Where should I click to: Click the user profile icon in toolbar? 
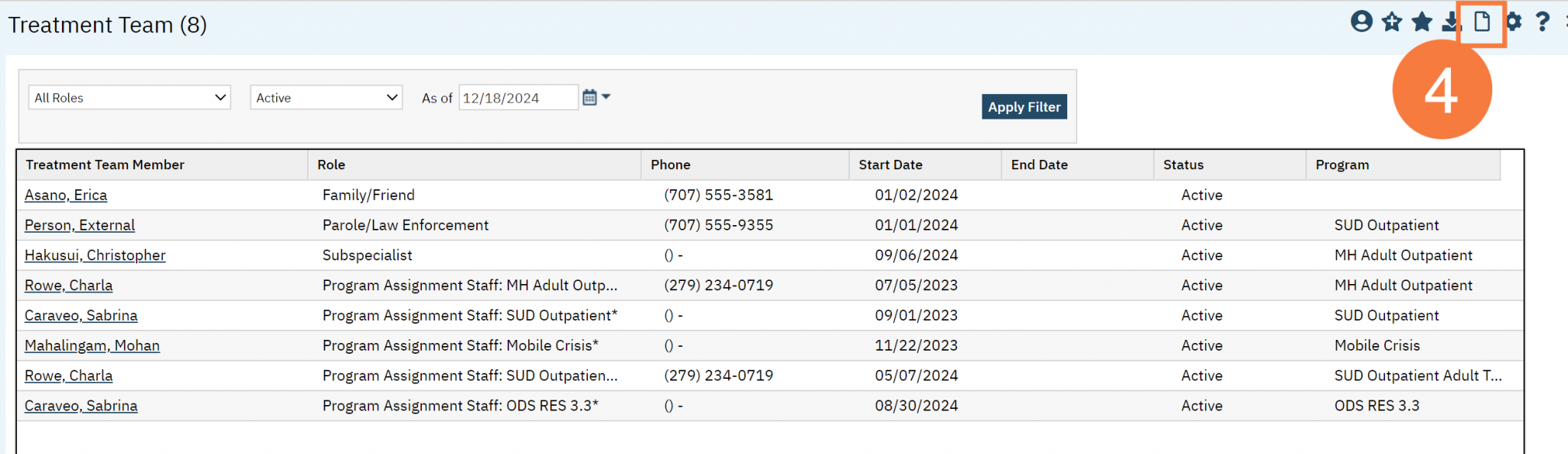coord(1361,21)
